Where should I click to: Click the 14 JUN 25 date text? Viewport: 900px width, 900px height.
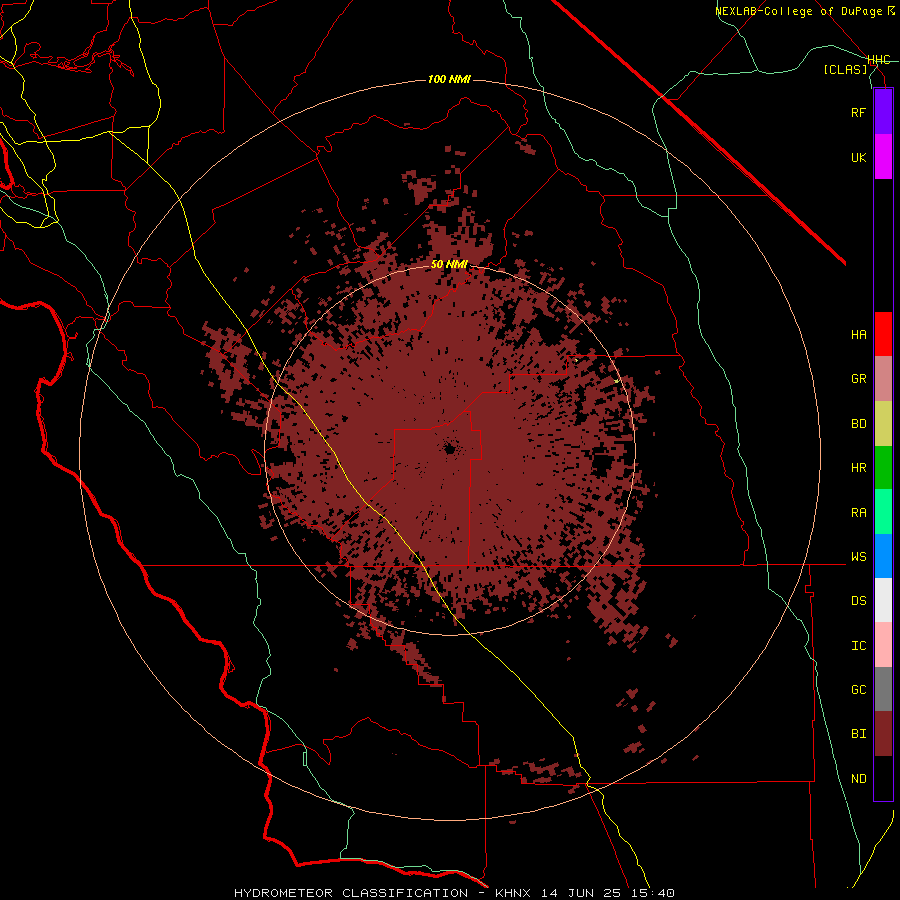[x=581, y=893]
